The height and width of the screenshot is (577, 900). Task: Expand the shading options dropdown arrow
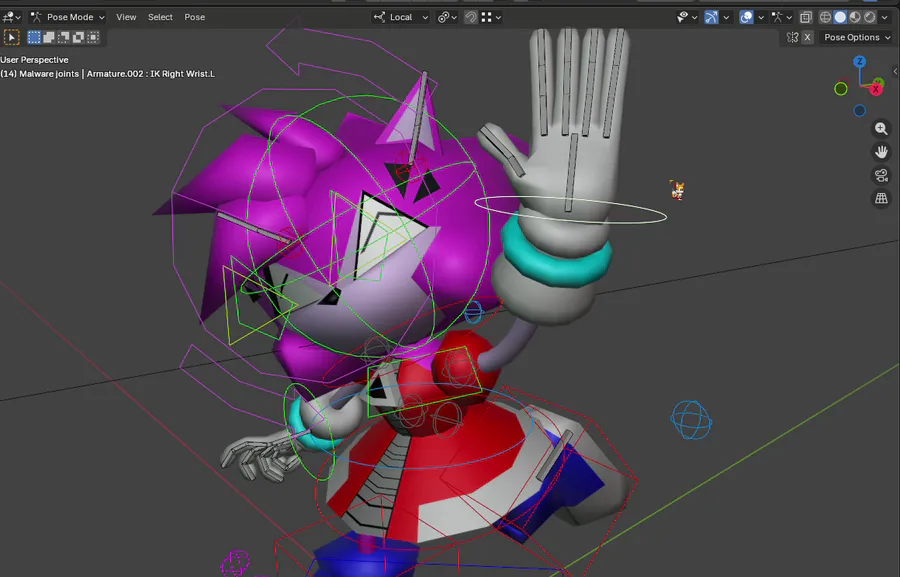885,17
